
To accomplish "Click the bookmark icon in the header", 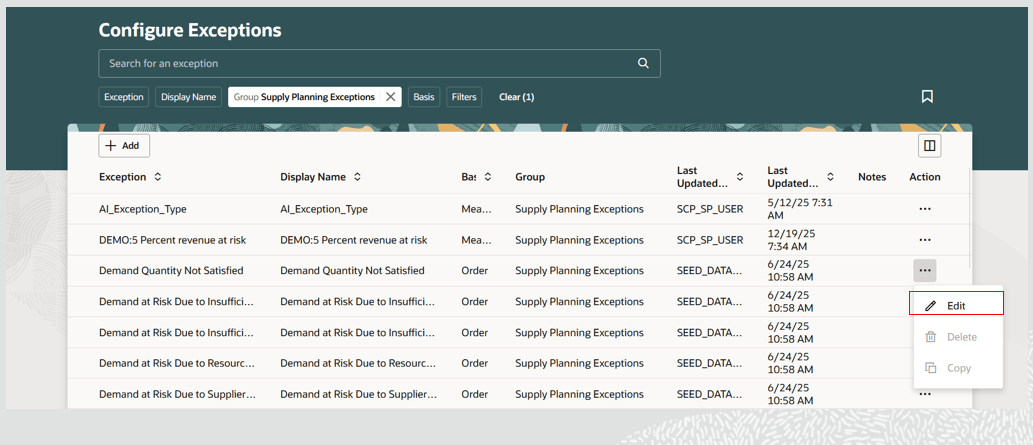I will pyautogui.click(x=927, y=97).
